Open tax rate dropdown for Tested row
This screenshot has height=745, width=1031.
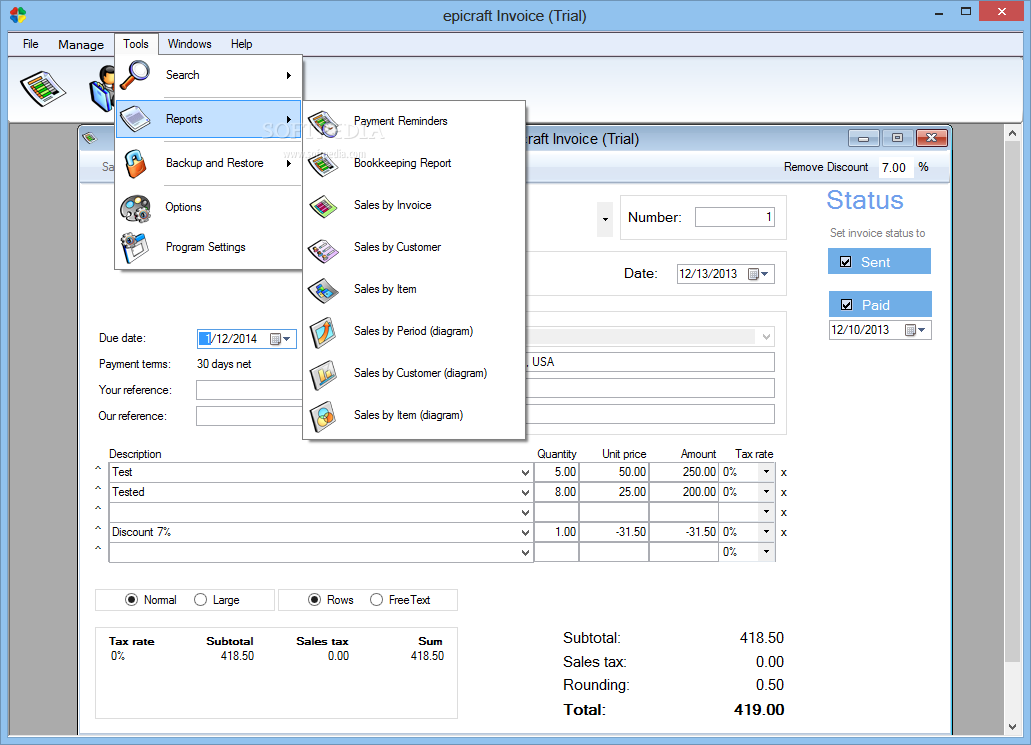pos(766,492)
